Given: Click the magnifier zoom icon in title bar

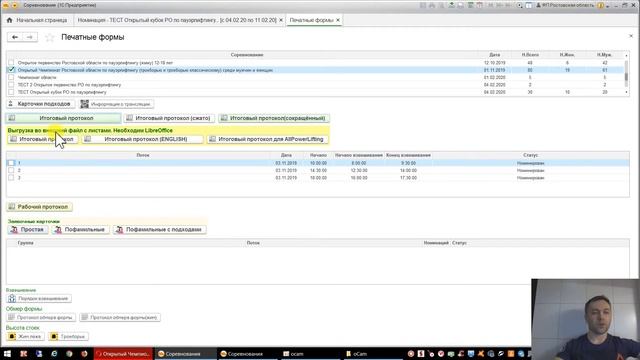Looking at the screenshot, I should coord(520,5).
